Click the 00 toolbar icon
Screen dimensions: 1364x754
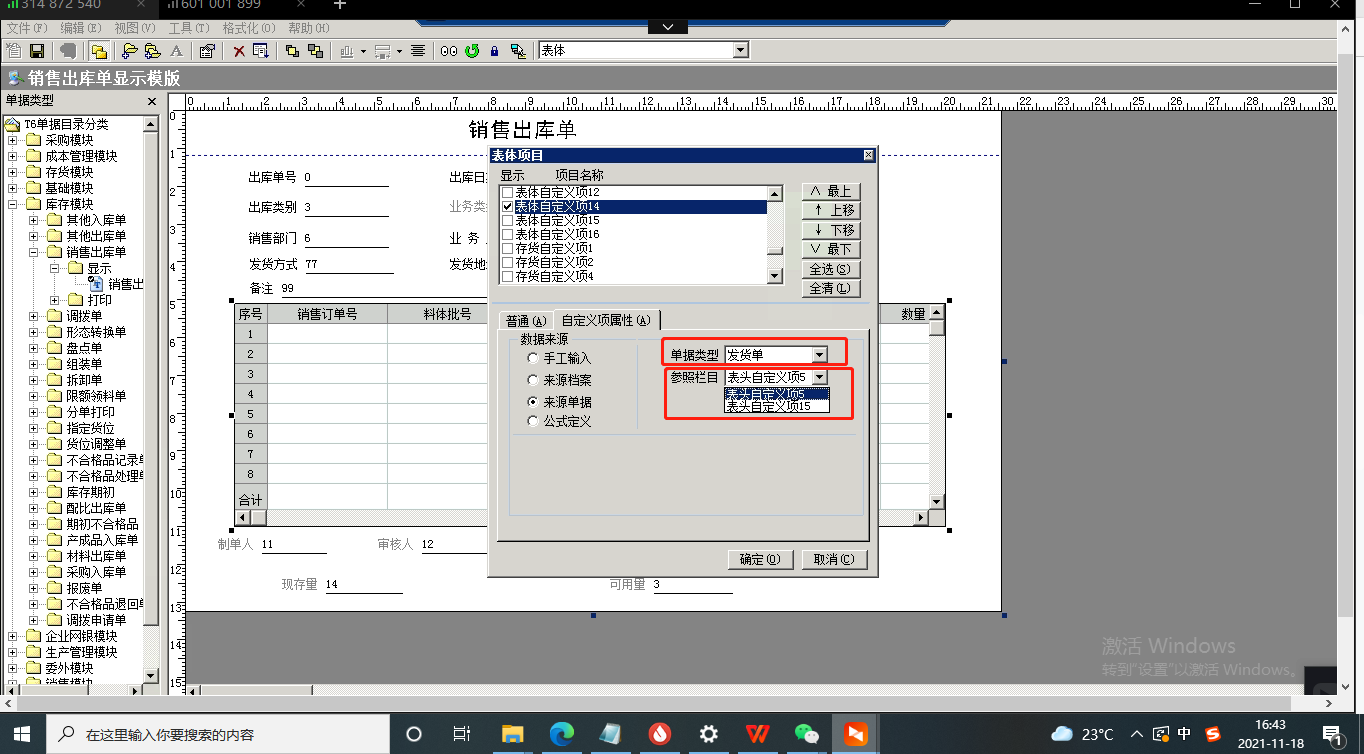coord(450,50)
